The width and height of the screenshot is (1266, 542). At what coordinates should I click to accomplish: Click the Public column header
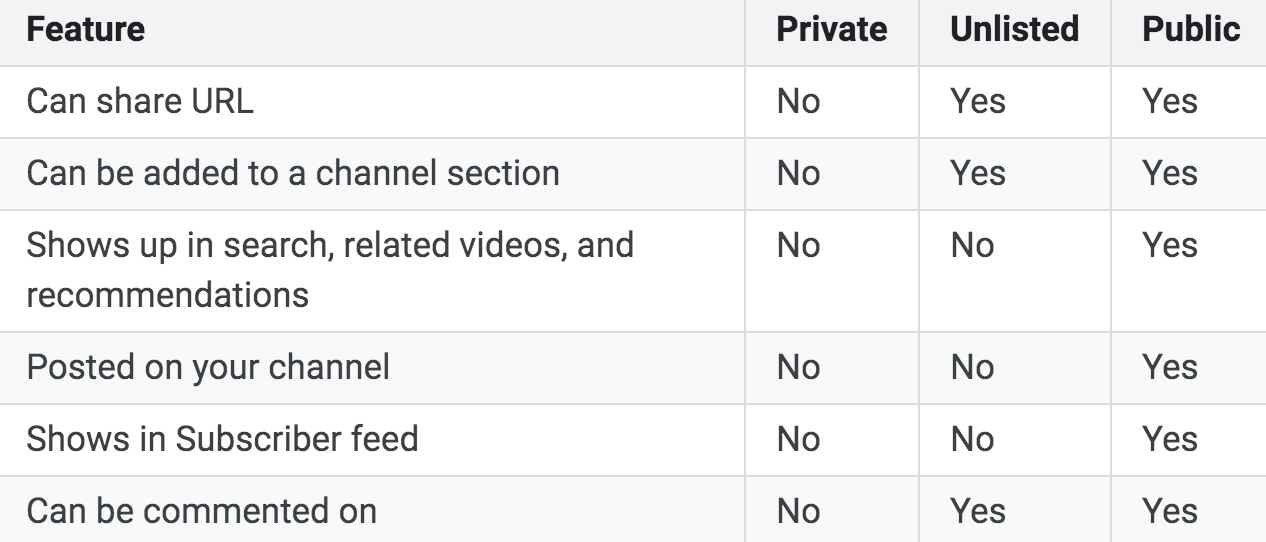click(x=1191, y=29)
